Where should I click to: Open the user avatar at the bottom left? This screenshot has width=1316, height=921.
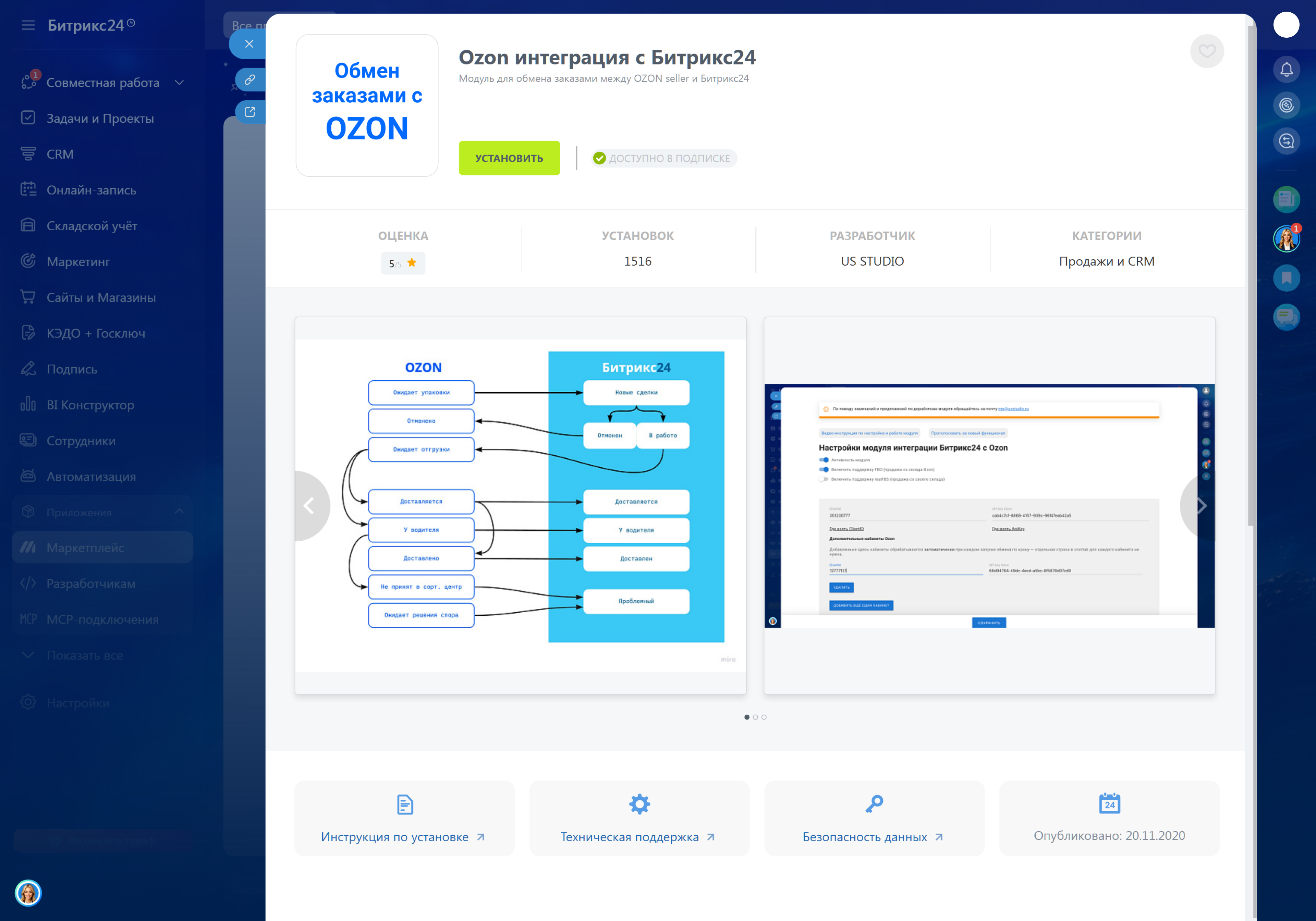coord(28,892)
